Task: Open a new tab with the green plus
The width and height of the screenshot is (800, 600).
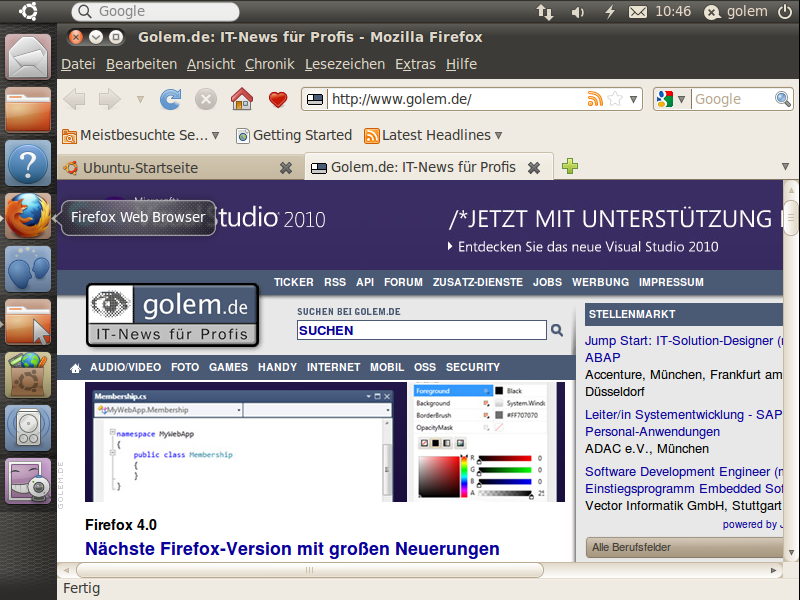Action: (570, 167)
